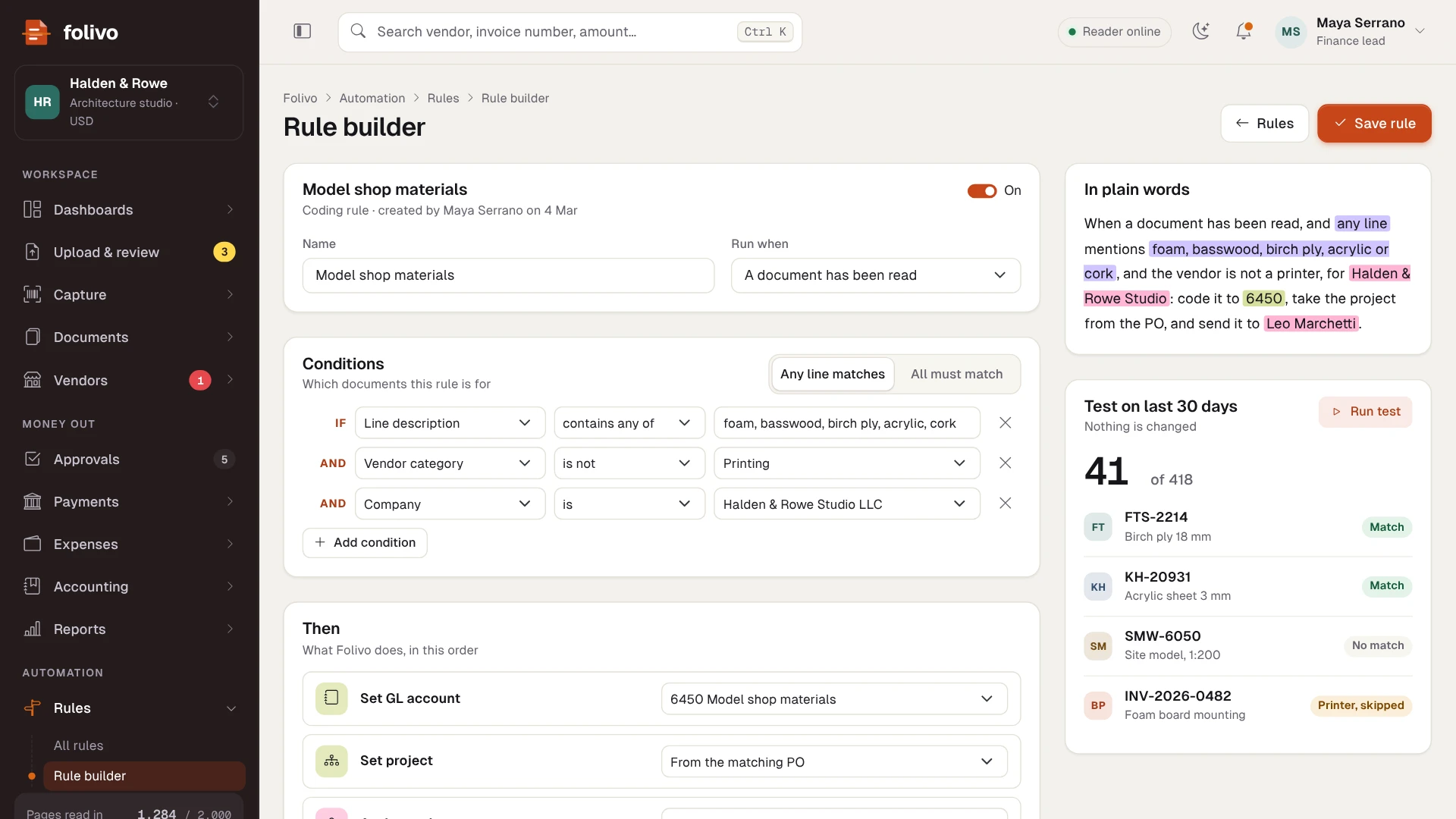The height and width of the screenshot is (819, 1456).
Task: Click the Rules back button
Action: click(x=1263, y=123)
